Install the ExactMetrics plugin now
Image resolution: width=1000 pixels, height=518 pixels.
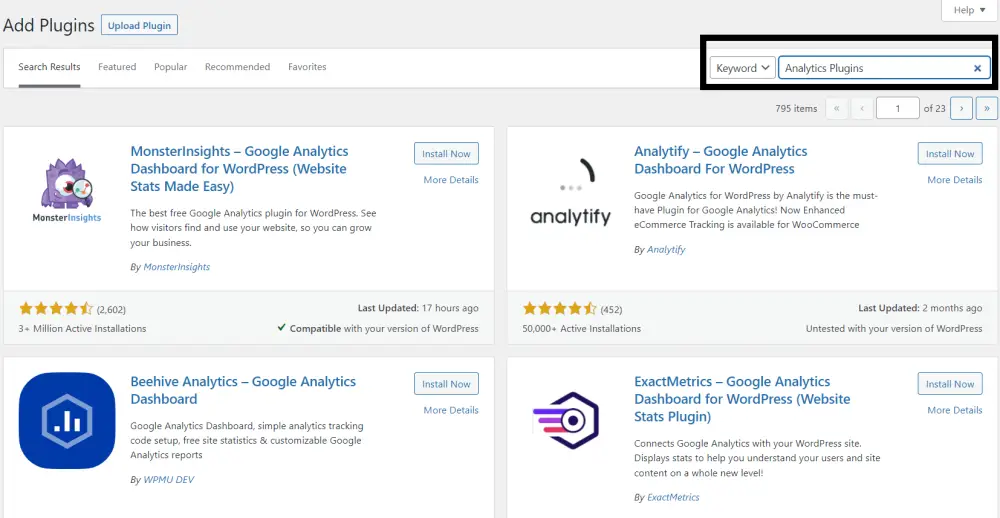click(x=950, y=384)
